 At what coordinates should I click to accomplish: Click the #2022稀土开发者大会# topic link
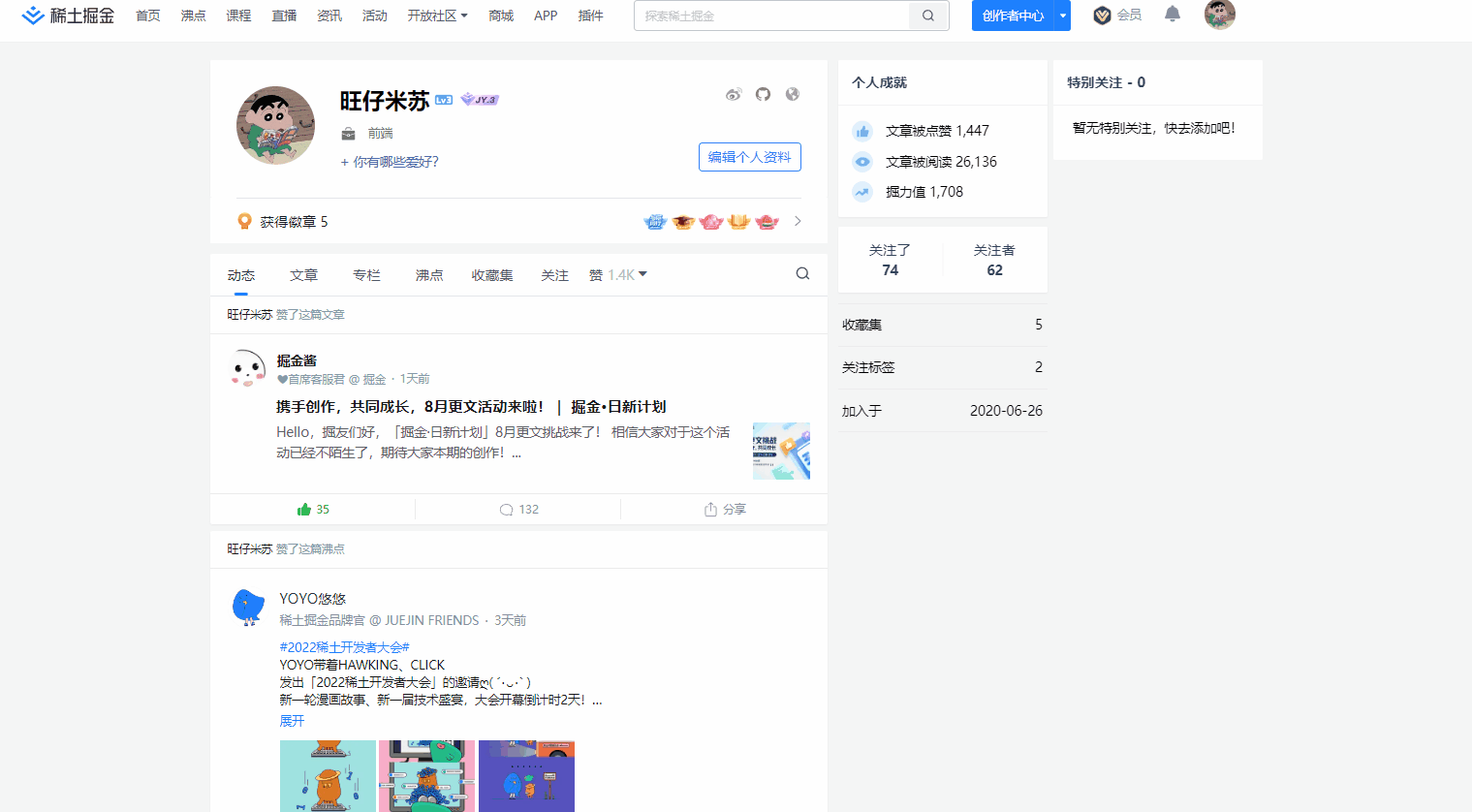344,647
